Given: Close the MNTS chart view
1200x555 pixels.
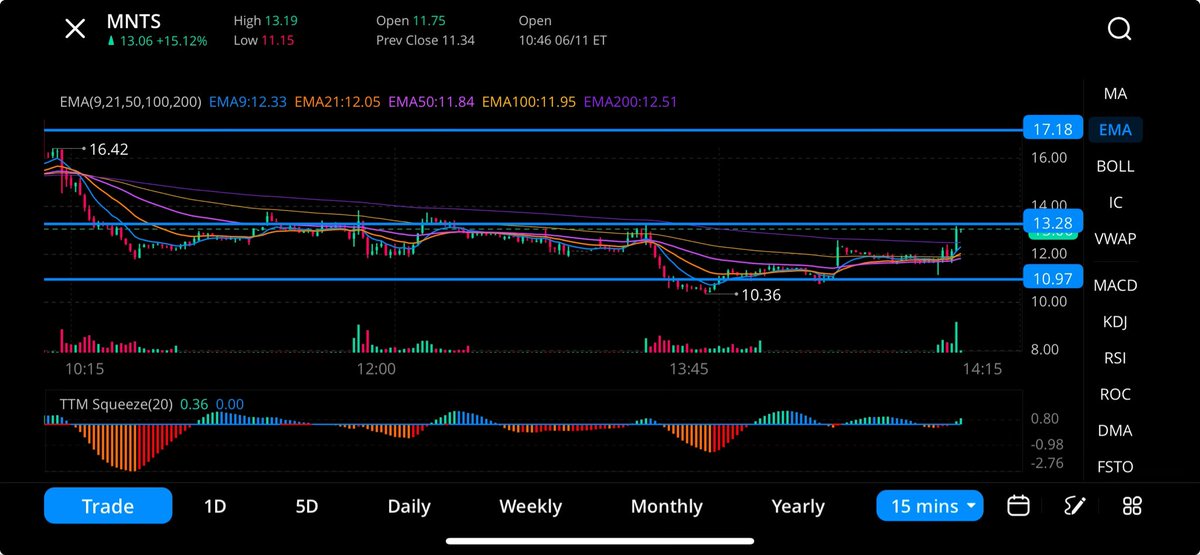Looking at the screenshot, I should click(x=75, y=29).
